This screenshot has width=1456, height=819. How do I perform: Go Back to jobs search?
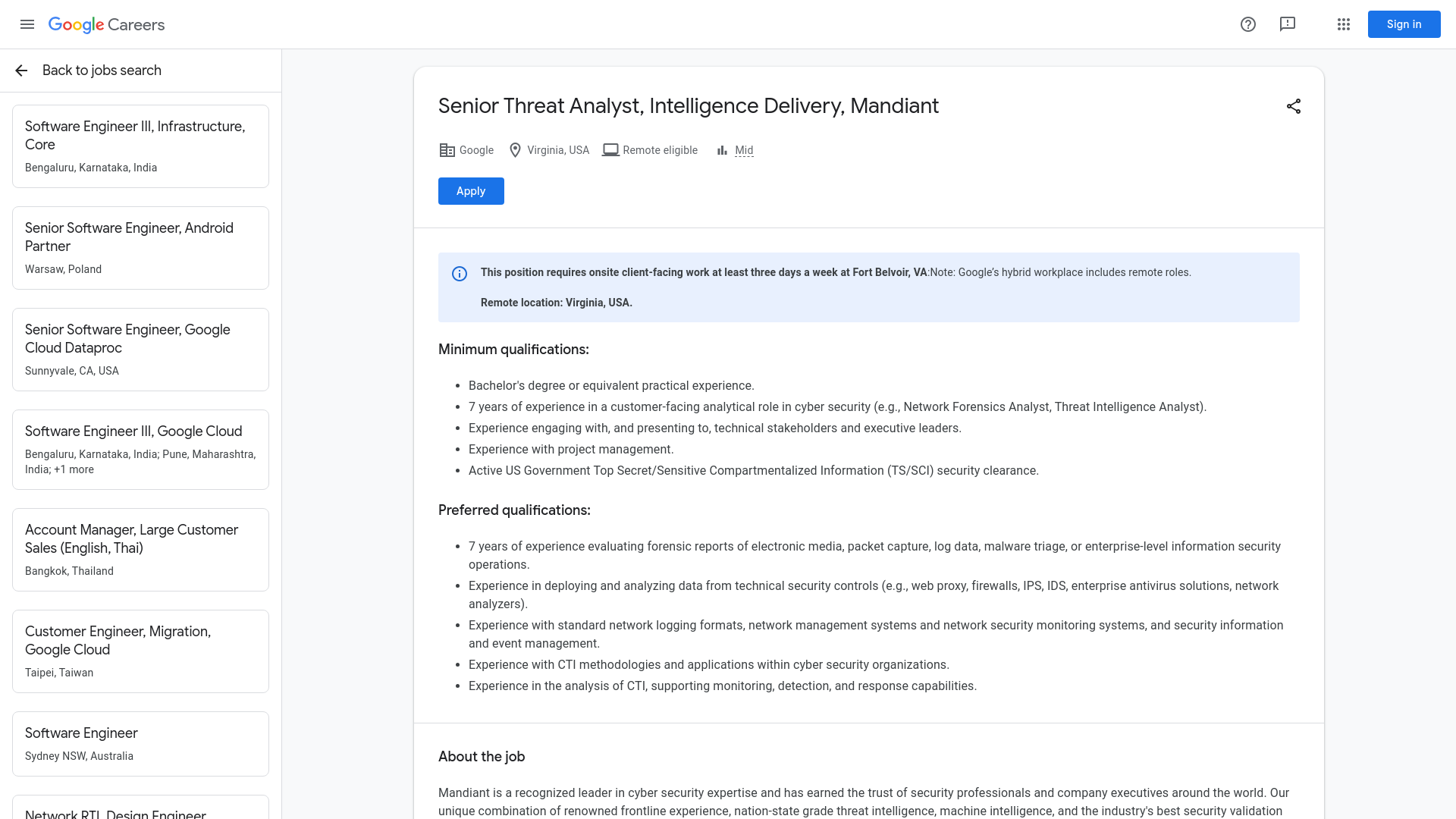pos(102,71)
